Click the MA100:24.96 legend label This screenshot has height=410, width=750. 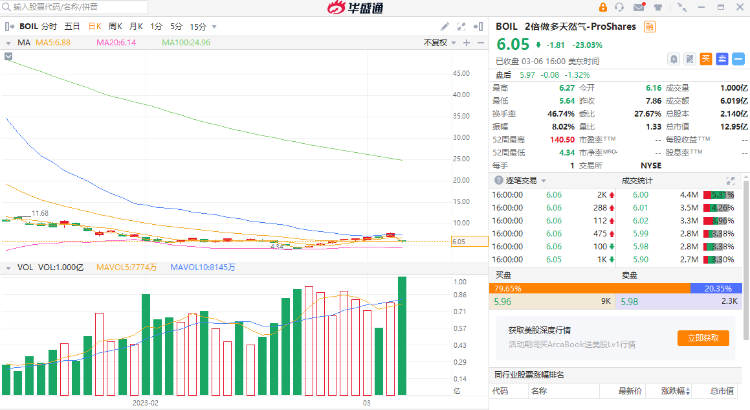click(x=186, y=43)
